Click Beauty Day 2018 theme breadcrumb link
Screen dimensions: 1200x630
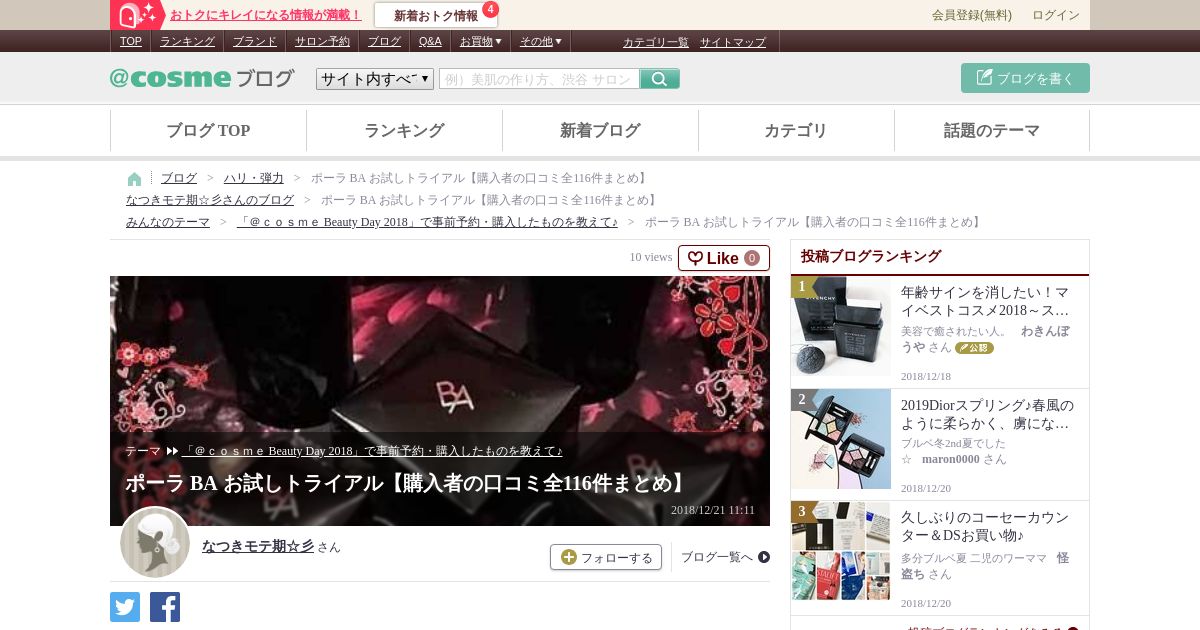[427, 222]
